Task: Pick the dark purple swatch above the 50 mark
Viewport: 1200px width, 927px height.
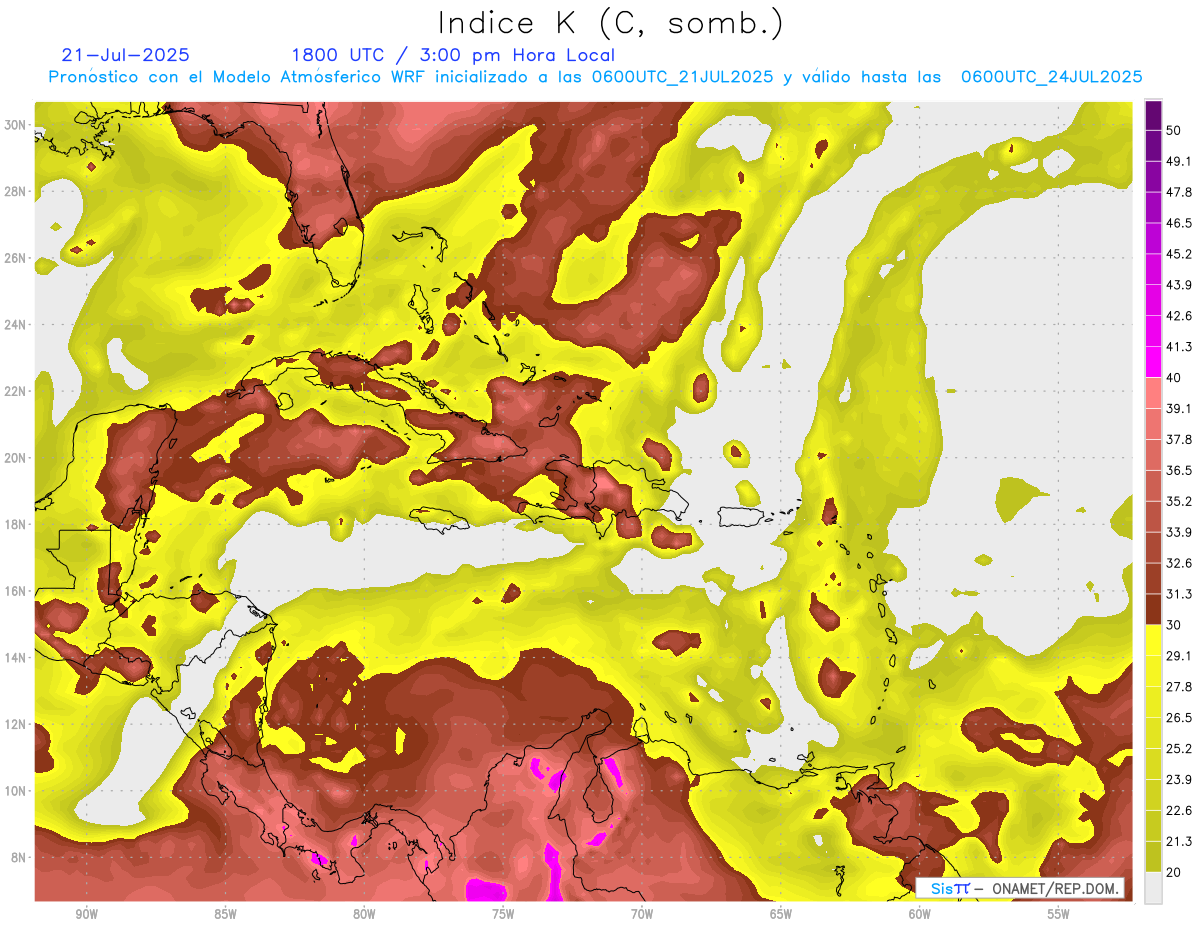Action: 1153,115
